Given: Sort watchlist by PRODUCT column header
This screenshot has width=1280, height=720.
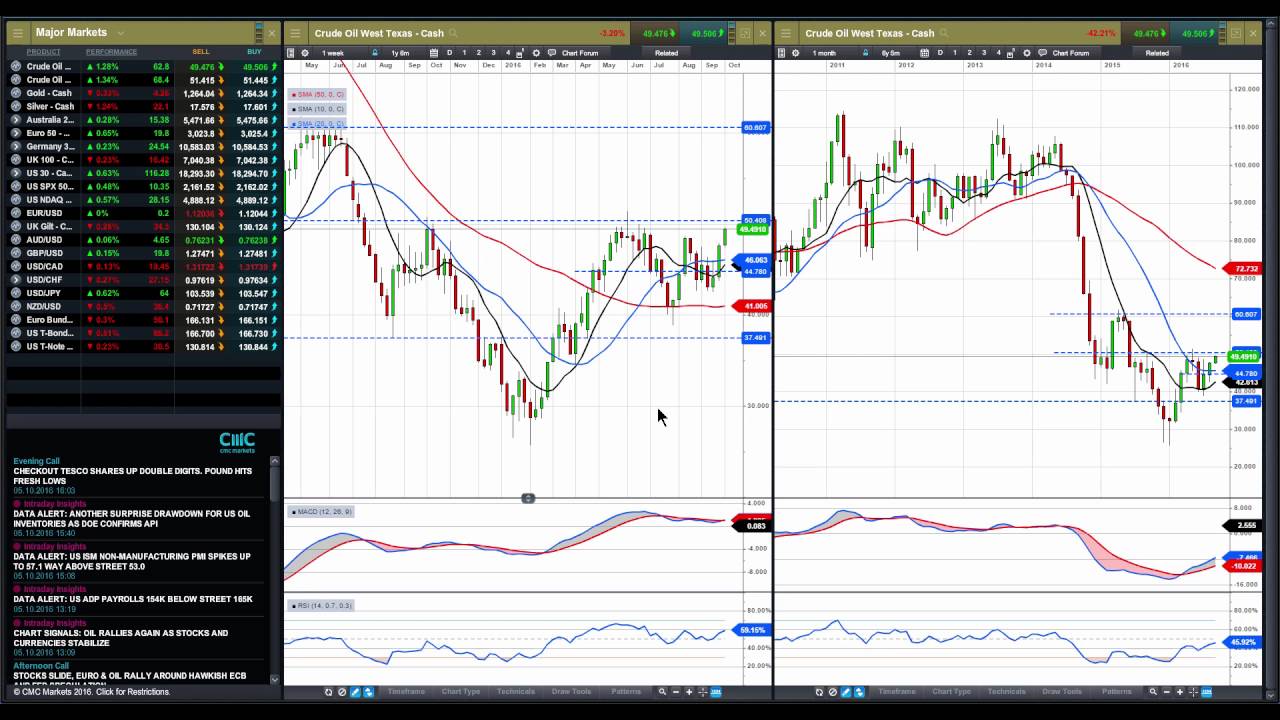Looking at the screenshot, I should click(x=43, y=51).
